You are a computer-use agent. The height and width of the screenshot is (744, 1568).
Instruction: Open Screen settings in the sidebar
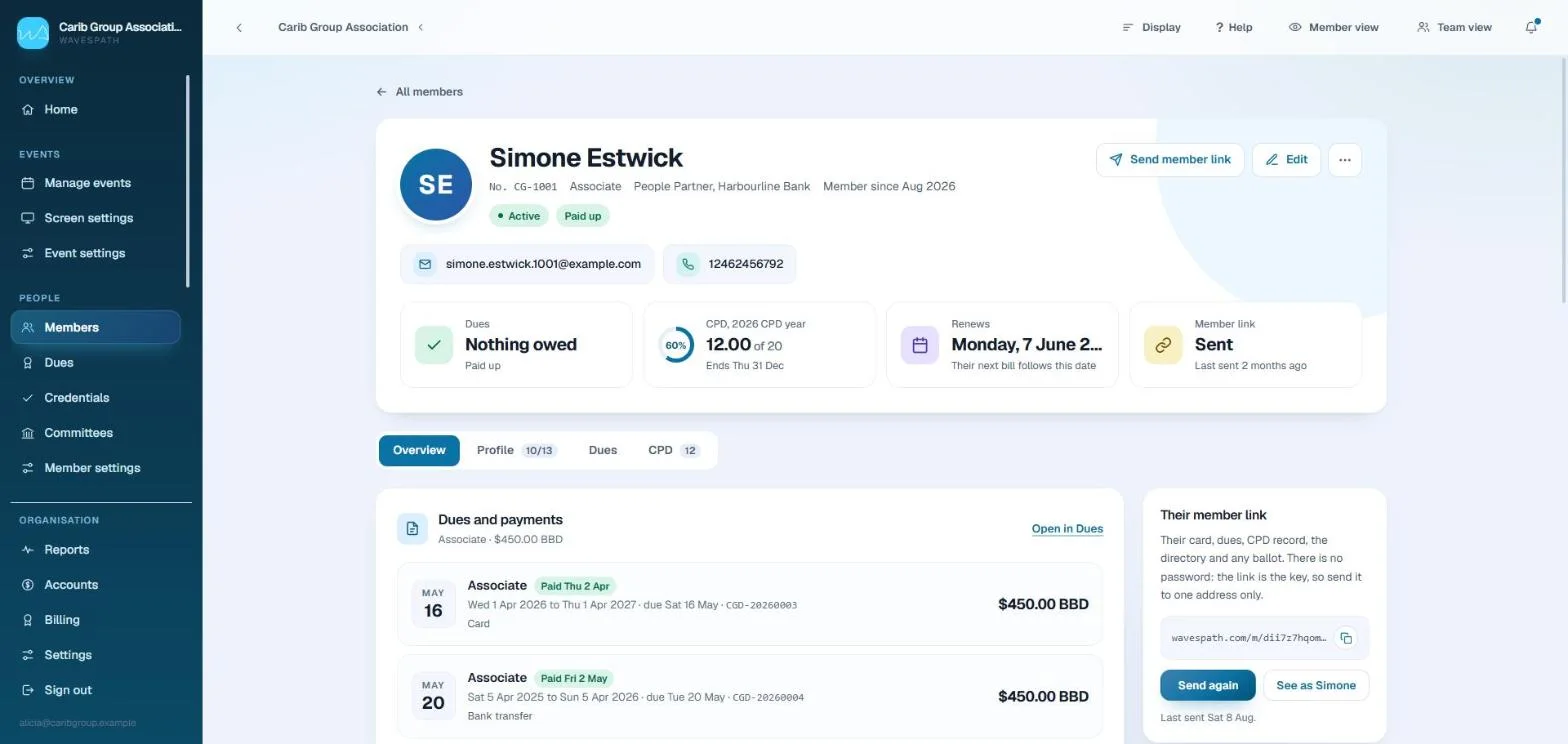95,218
